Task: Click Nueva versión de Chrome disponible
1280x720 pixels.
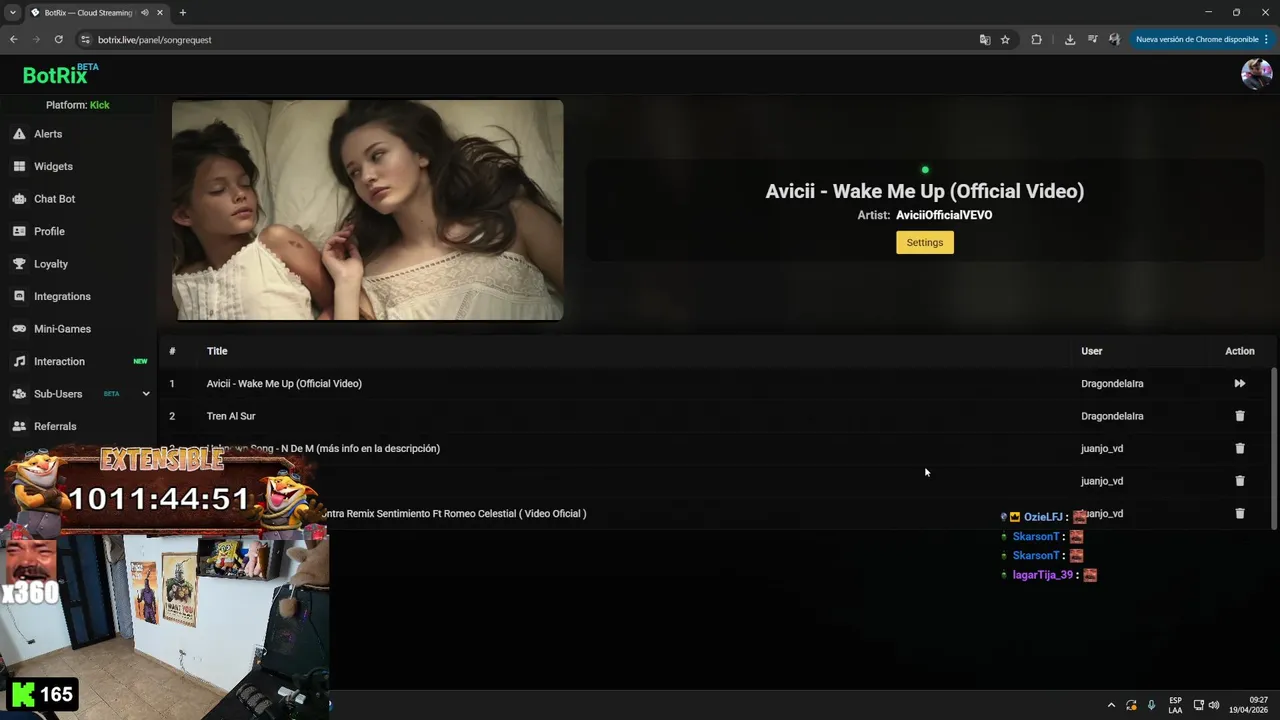Action: [1202, 40]
